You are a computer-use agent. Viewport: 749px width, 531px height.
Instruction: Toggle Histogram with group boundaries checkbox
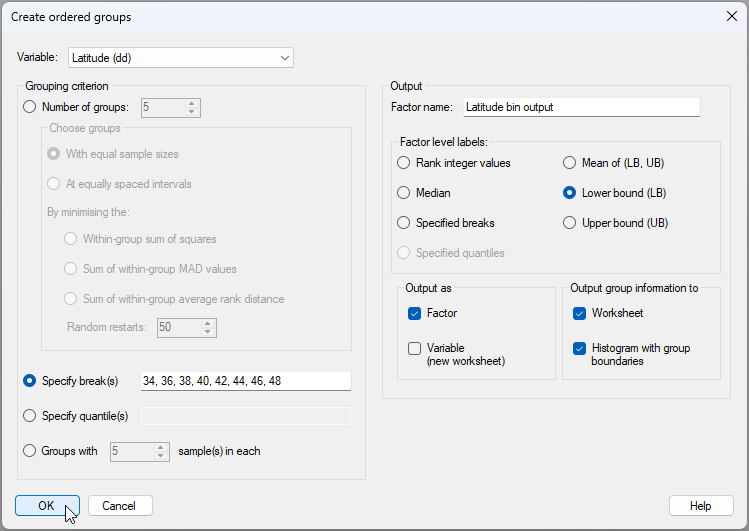(580, 349)
